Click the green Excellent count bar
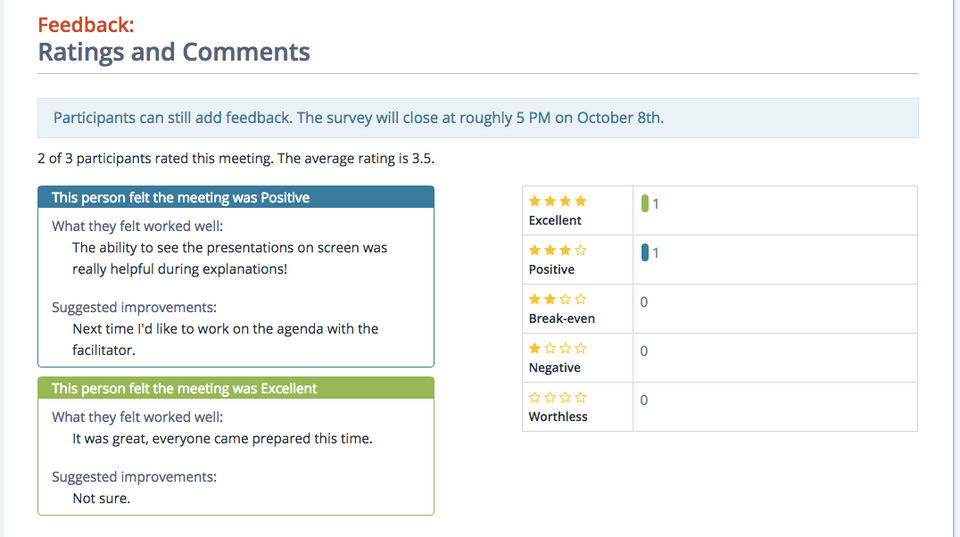 [x=645, y=204]
